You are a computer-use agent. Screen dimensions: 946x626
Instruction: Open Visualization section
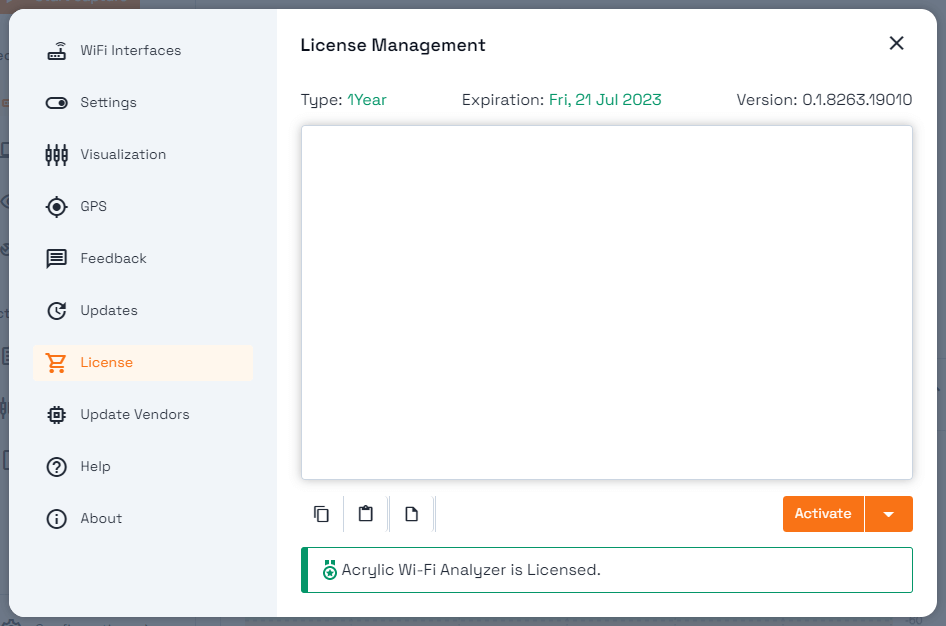point(143,155)
